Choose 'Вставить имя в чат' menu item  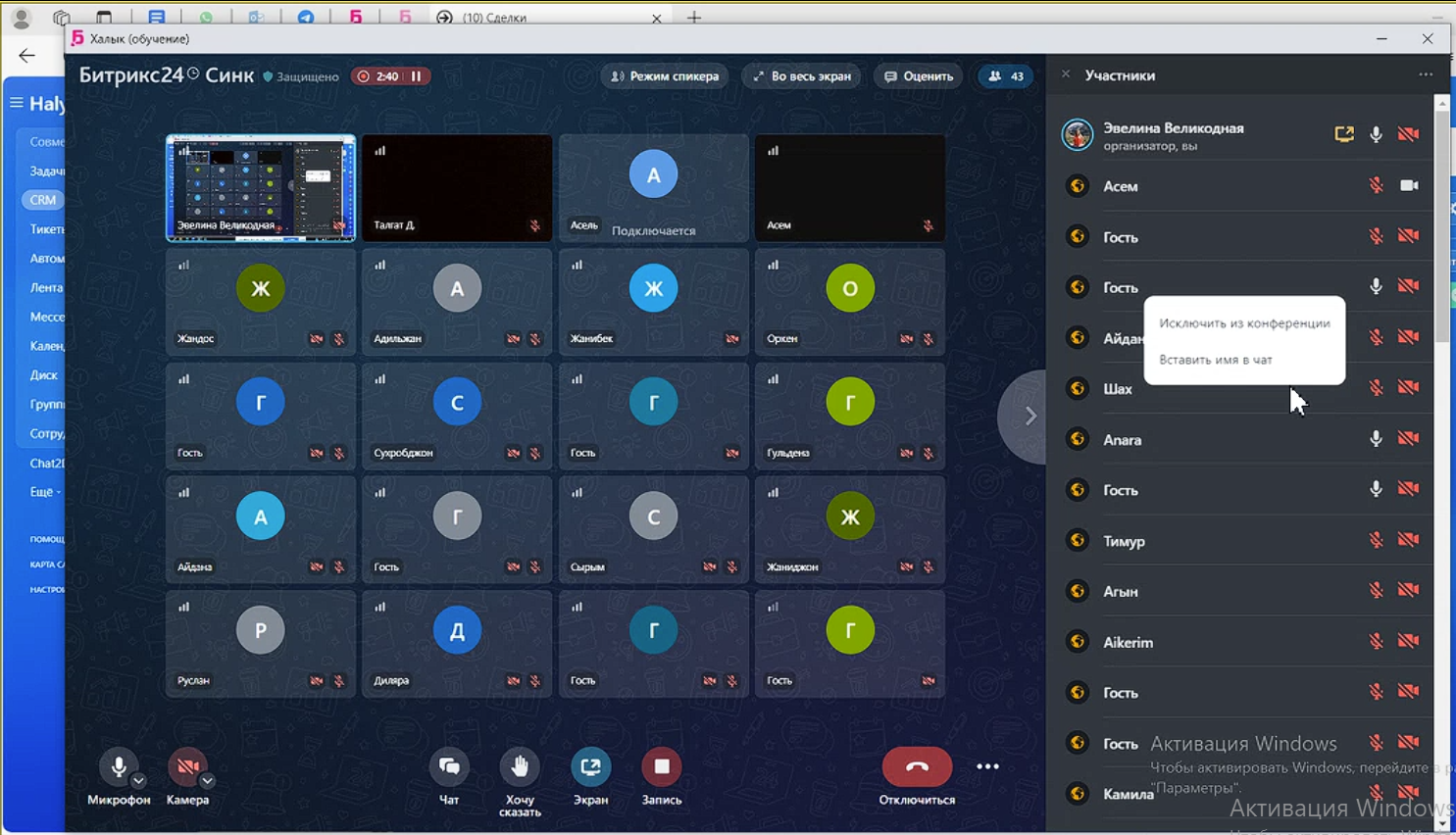click(x=1216, y=360)
